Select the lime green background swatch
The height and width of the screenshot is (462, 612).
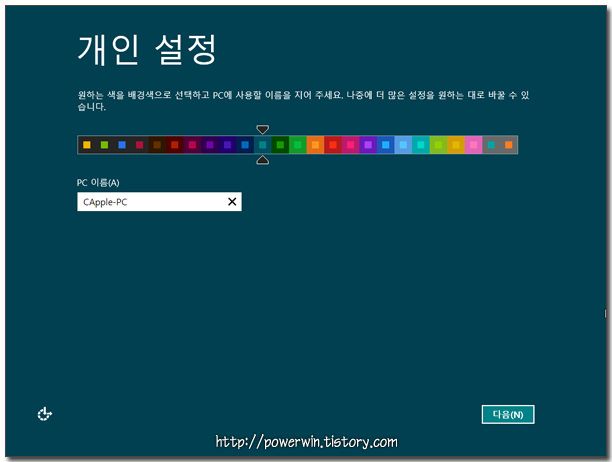(438, 145)
